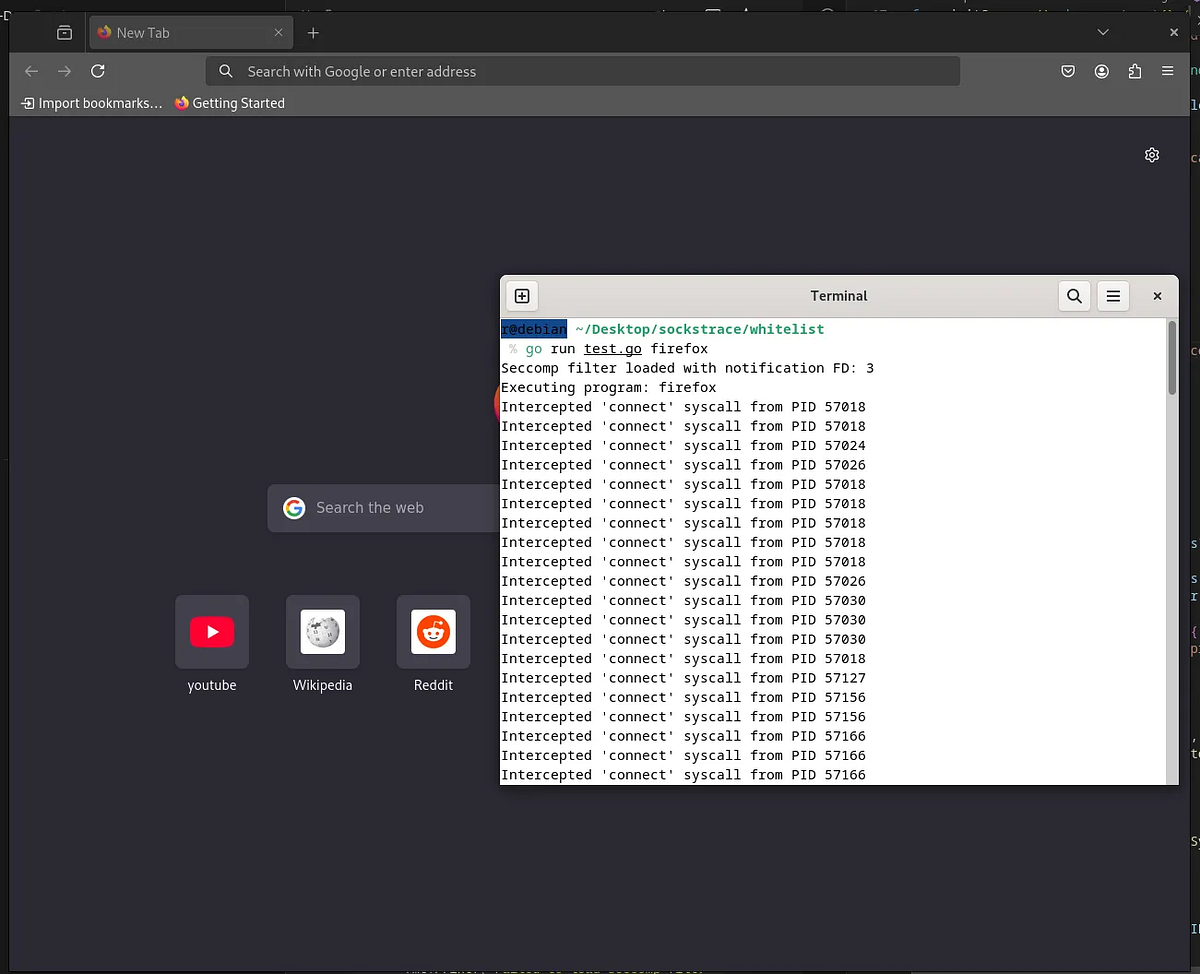The width and height of the screenshot is (1200, 974).
Task: Open new tab page settings gear
Action: tap(1152, 155)
